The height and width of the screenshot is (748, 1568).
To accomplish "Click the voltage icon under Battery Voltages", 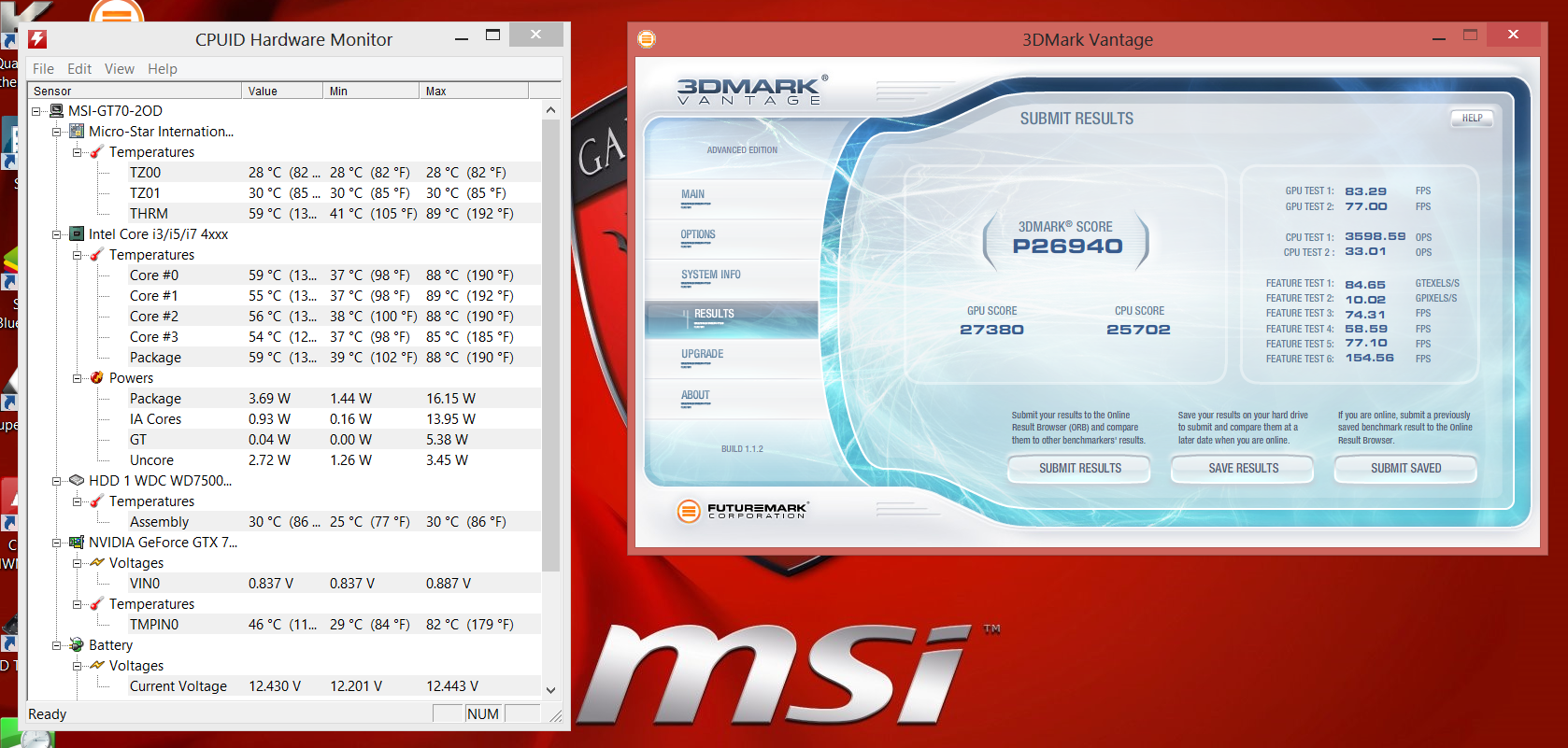I will (x=97, y=666).
